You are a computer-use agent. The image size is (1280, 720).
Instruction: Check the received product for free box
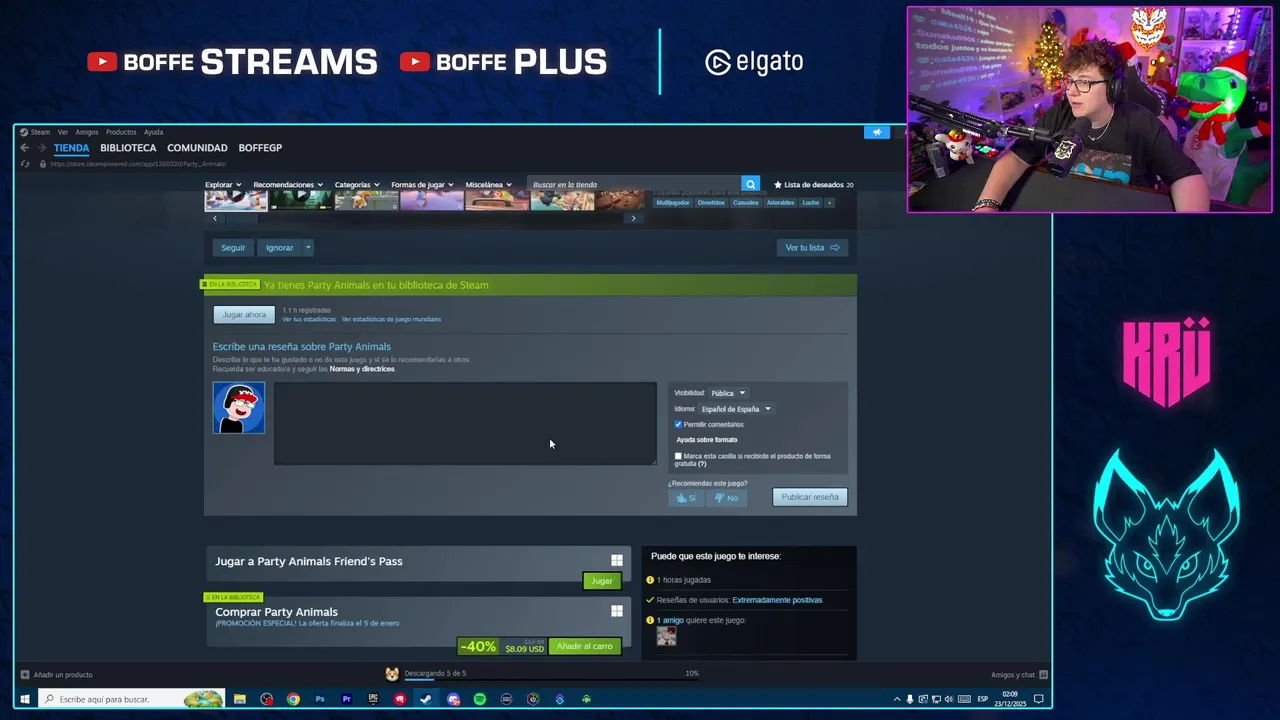tap(678, 456)
